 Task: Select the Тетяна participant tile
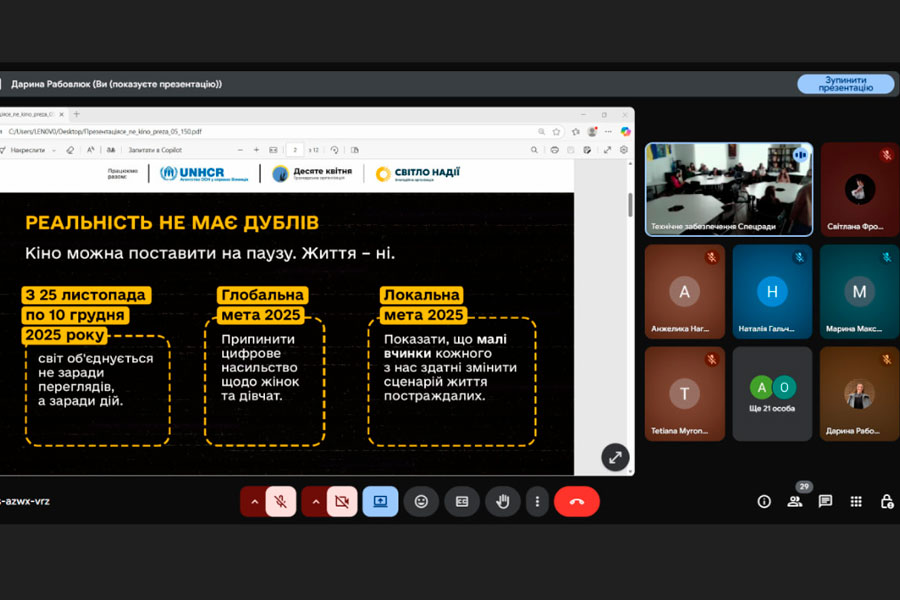(685, 394)
